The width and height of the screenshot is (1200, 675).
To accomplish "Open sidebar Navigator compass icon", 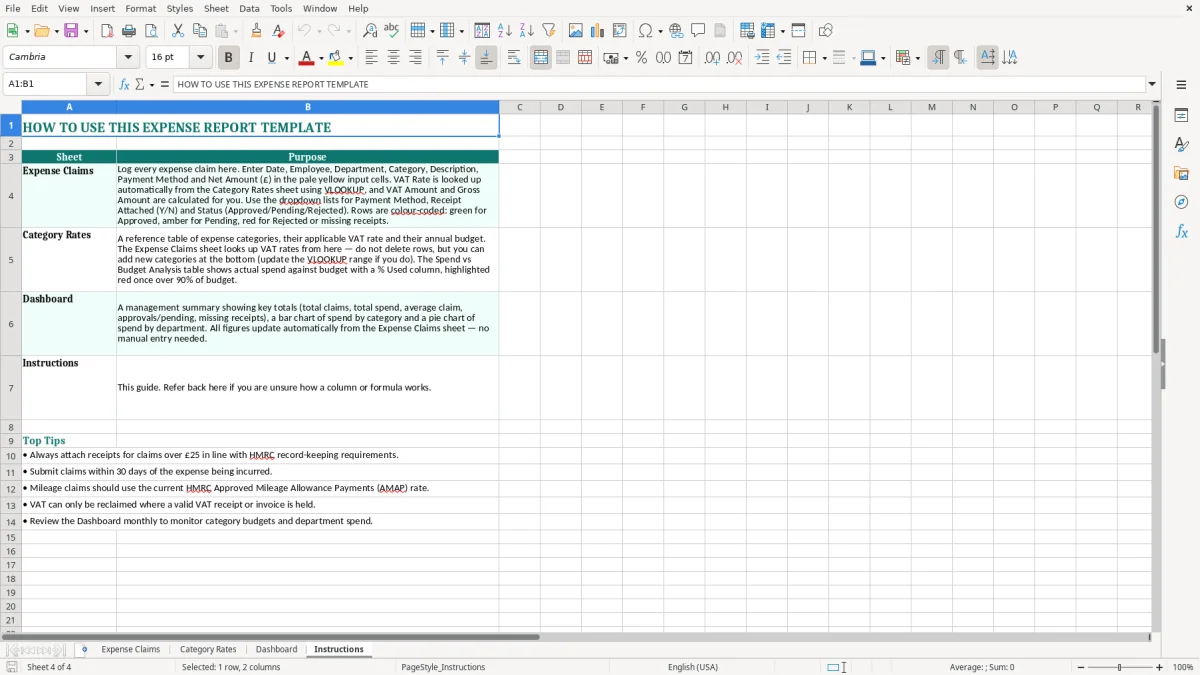I will click(1181, 202).
